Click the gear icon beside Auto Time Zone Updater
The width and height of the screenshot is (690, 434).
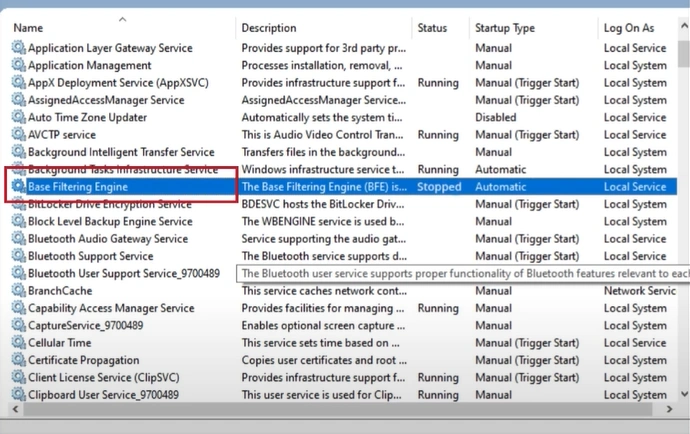18,117
